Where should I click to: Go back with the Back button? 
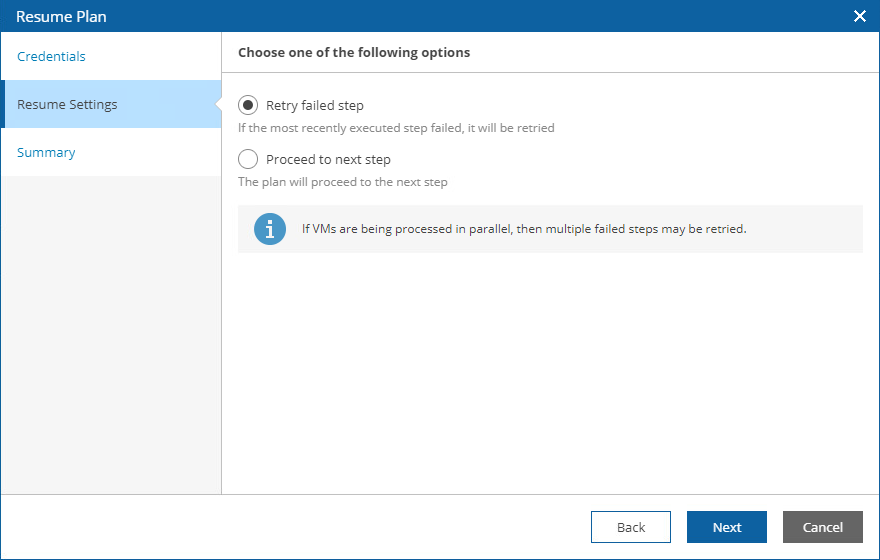click(630, 527)
